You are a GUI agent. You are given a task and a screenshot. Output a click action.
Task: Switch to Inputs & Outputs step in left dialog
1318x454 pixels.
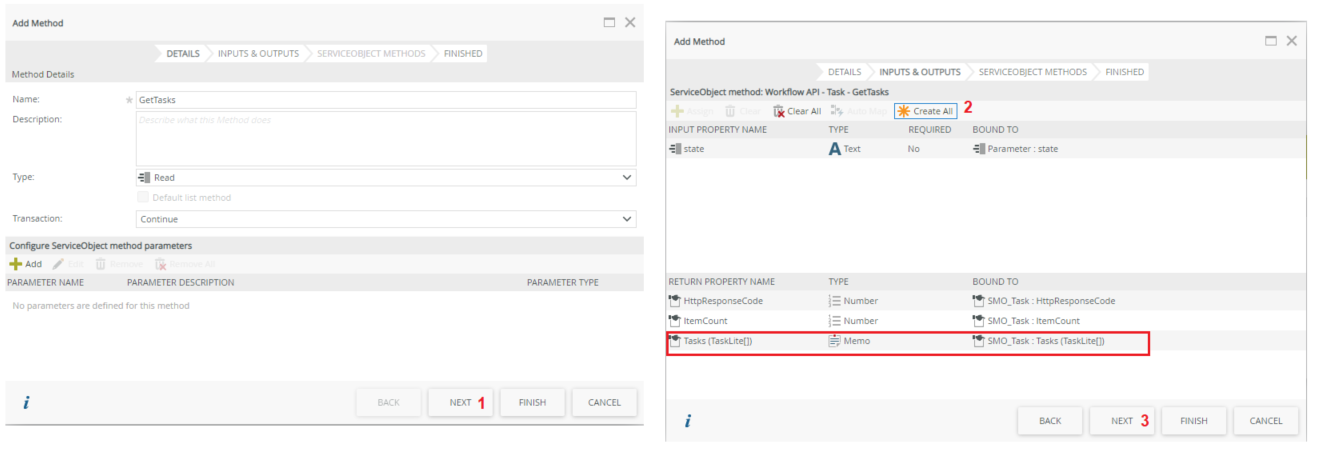pos(258,53)
